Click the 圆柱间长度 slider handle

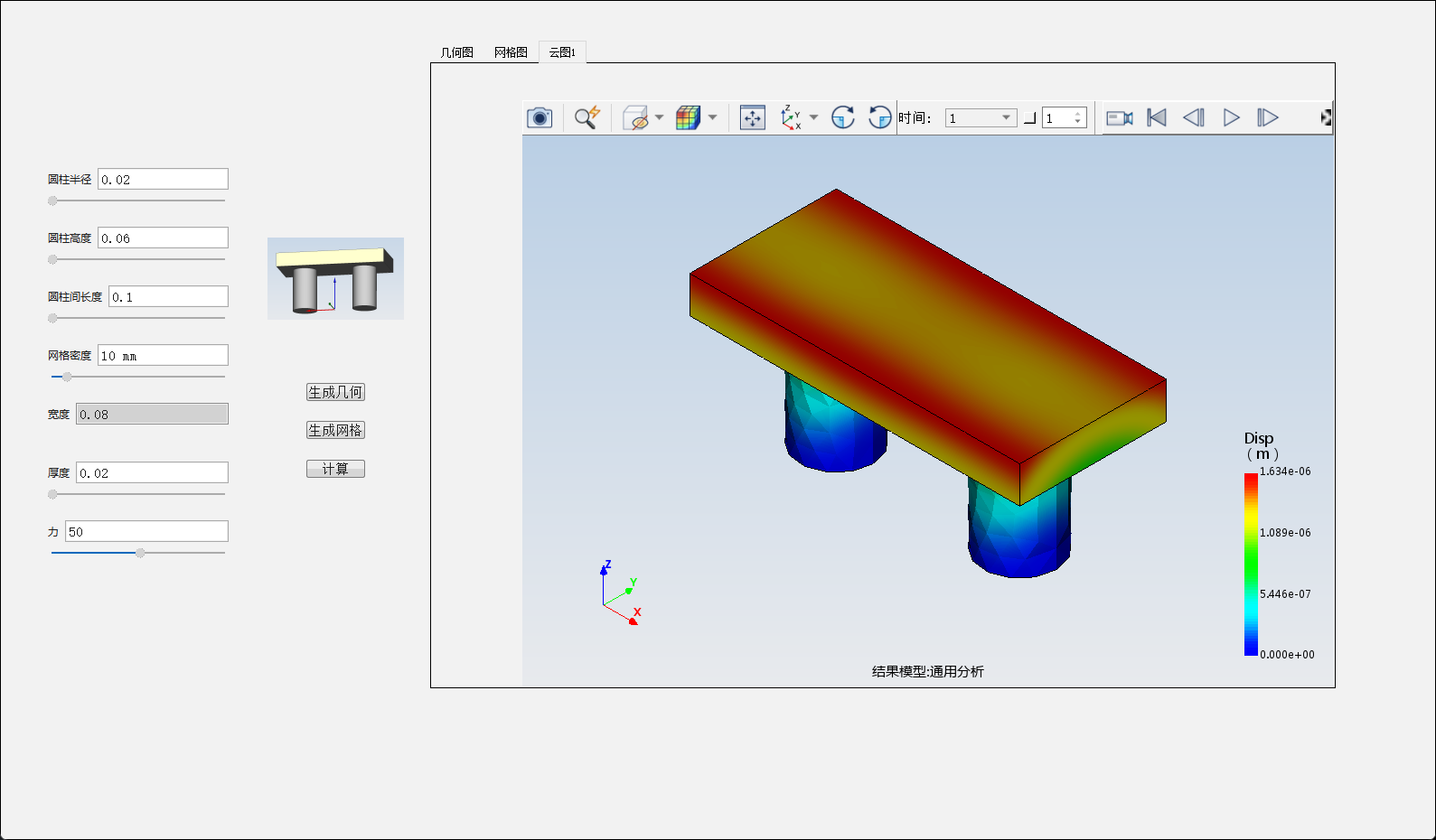pos(52,318)
